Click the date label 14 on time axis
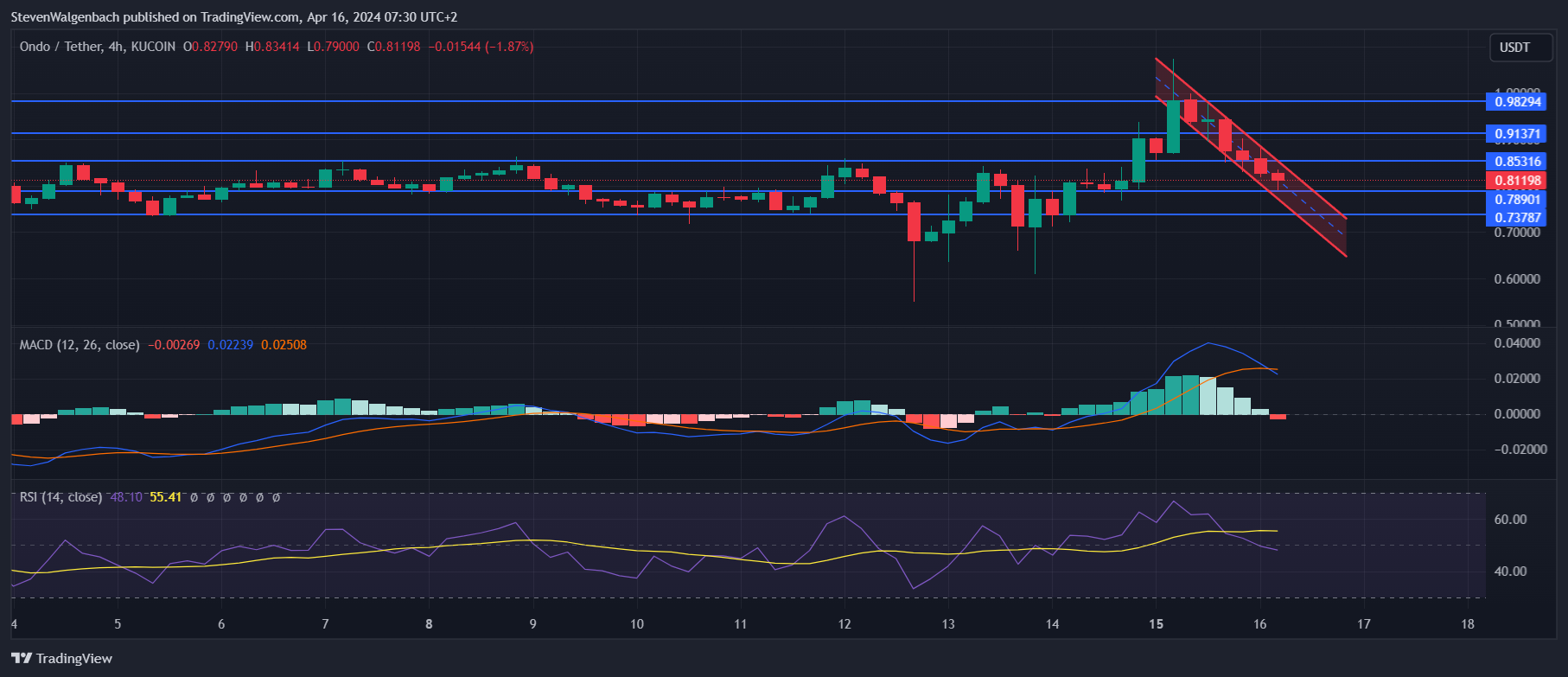This screenshot has width=1568, height=677. [x=1052, y=624]
